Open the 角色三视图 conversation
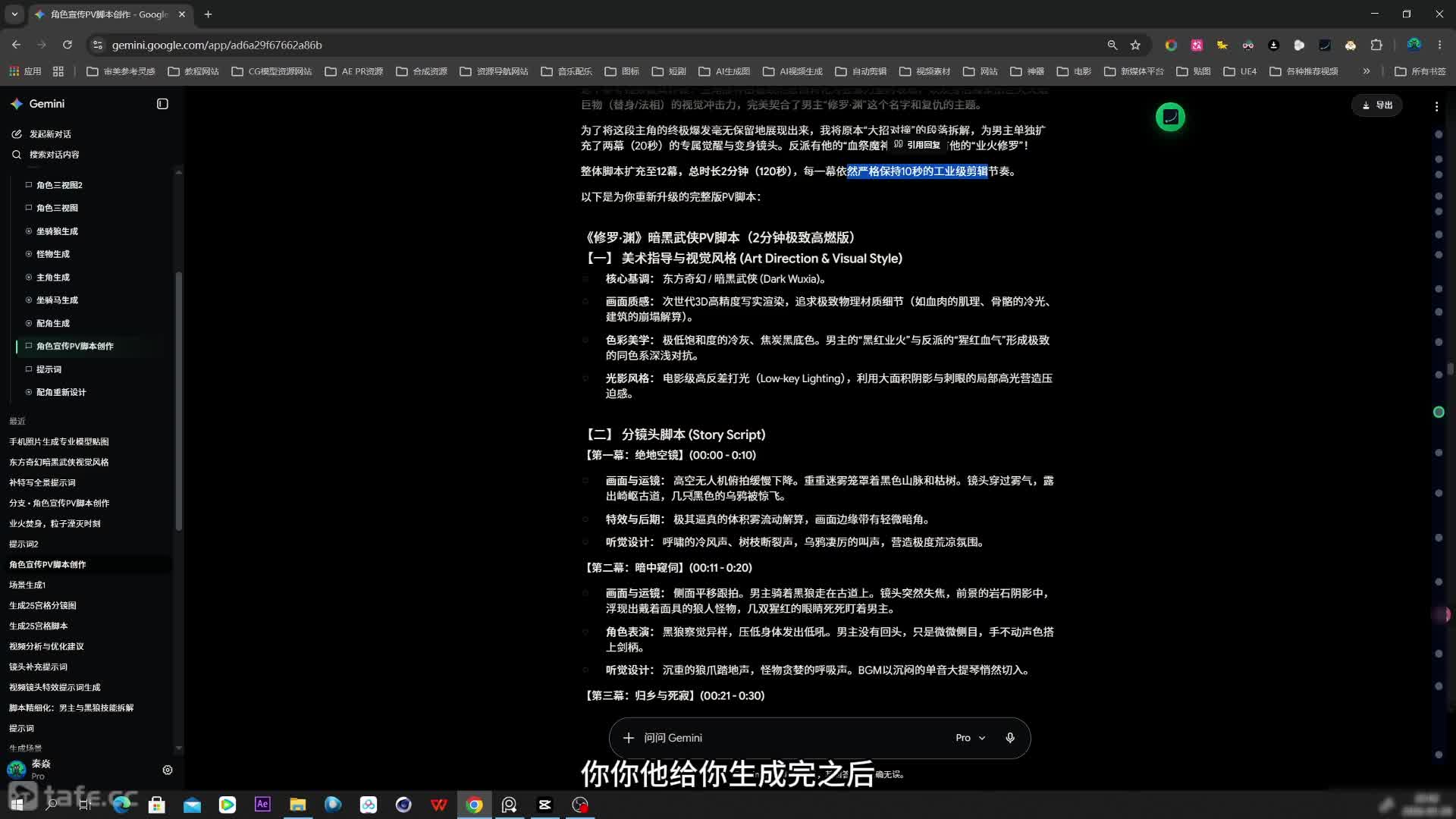The height and width of the screenshot is (819, 1456). click(57, 208)
